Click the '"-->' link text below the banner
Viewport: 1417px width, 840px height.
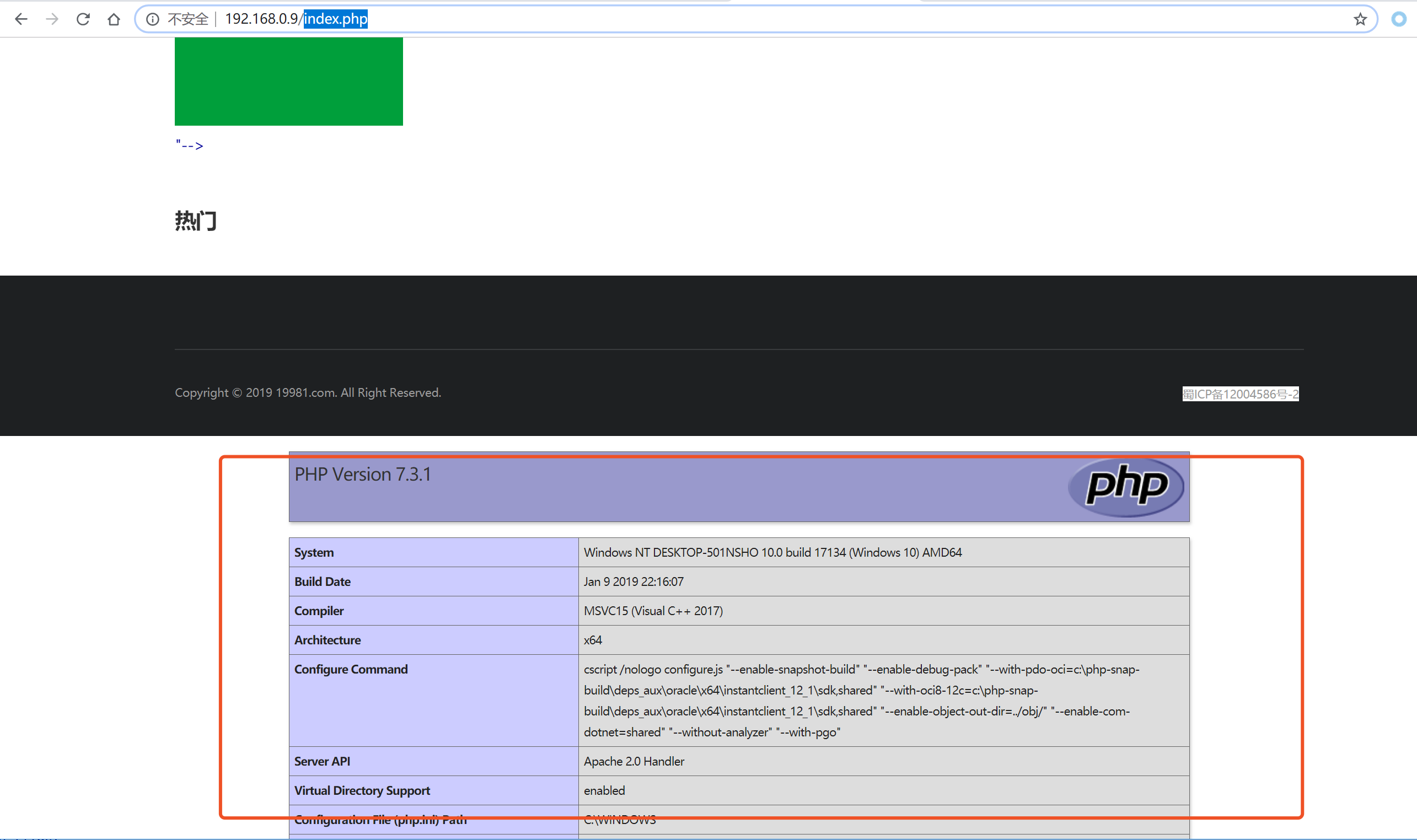pos(189,146)
